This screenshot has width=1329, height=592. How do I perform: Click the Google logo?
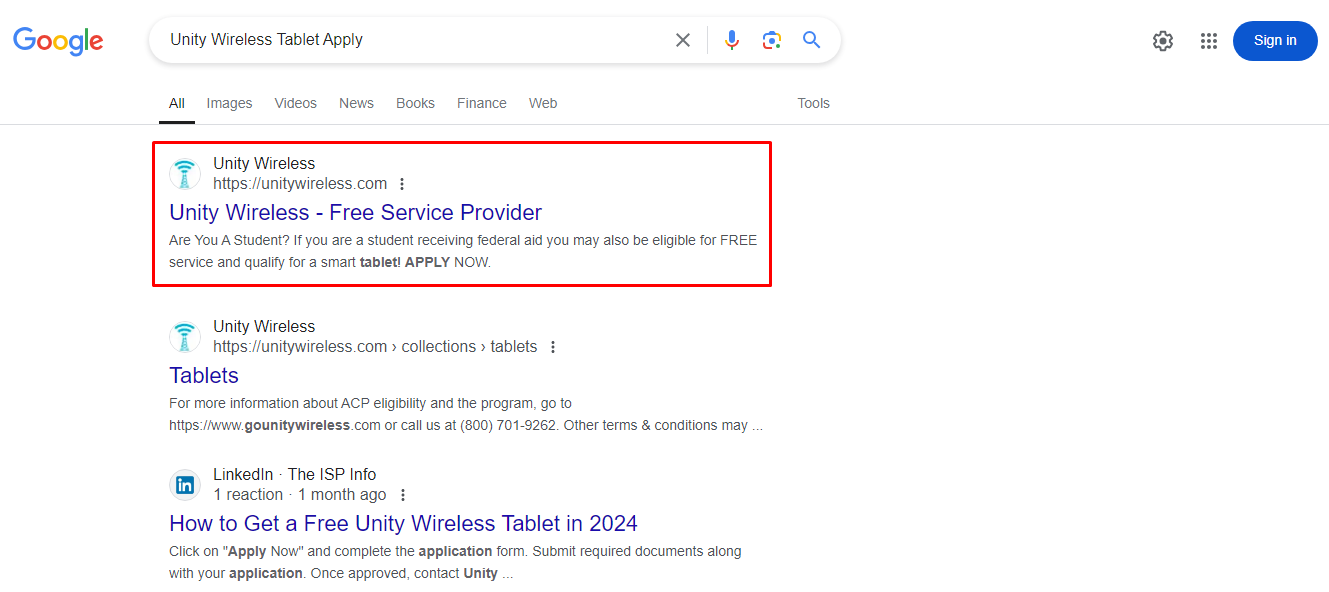(58, 41)
